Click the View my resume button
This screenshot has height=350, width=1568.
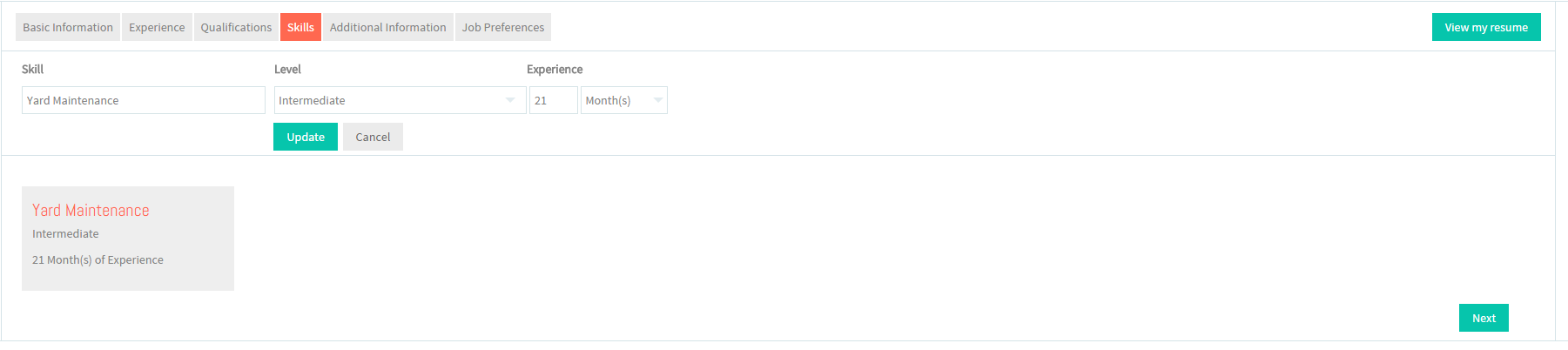1486,27
